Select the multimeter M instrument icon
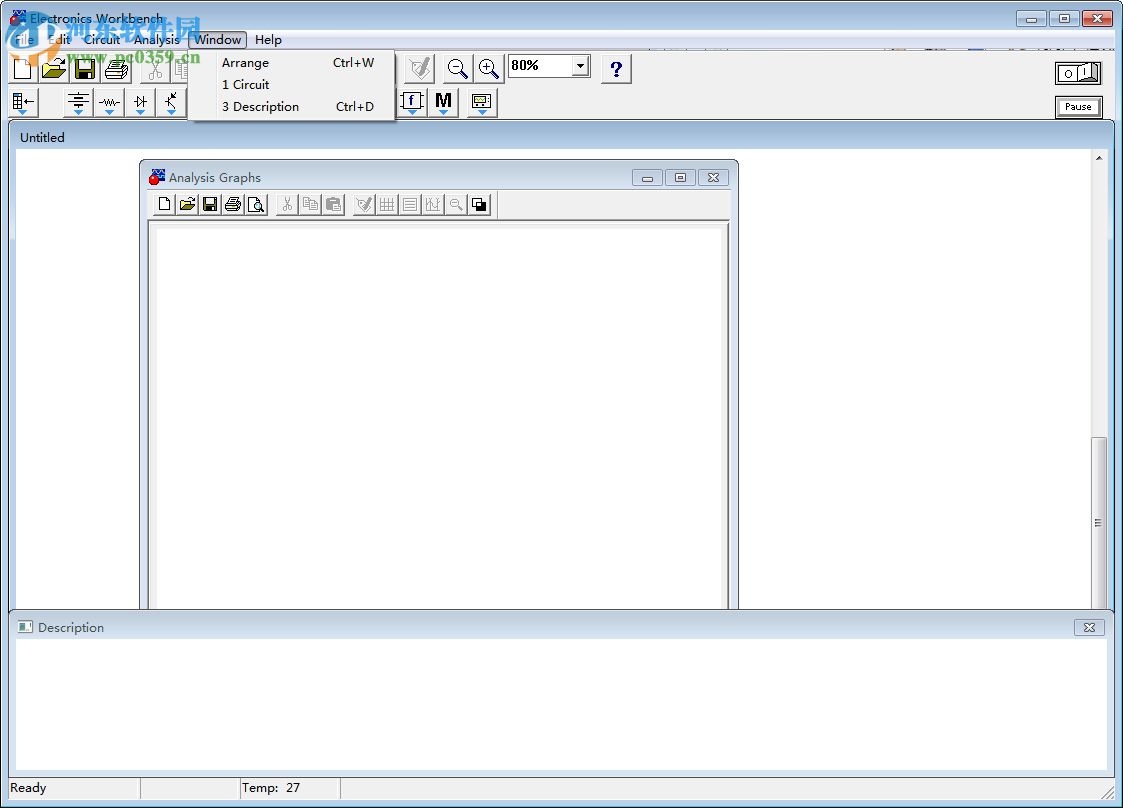The width and height of the screenshot is (1123, 808). click(443, 100)
